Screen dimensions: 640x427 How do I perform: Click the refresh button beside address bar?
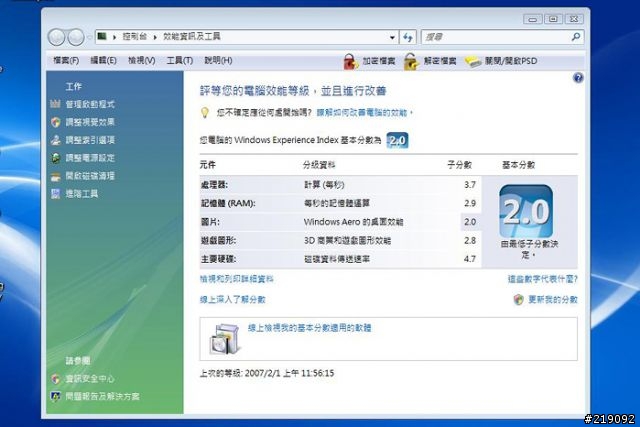[x=408, y=37]
